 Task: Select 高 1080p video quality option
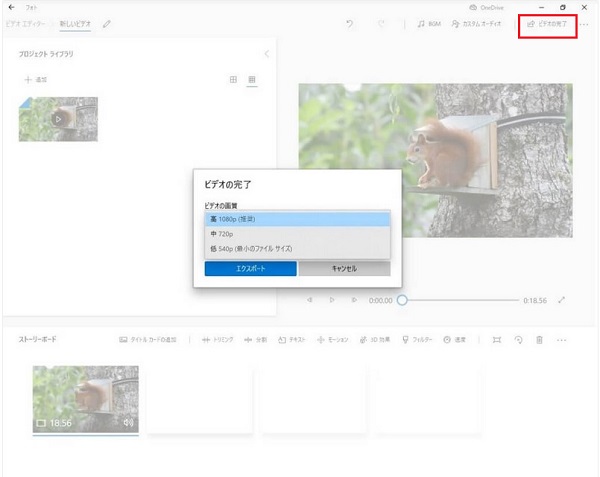pos(296,219)
